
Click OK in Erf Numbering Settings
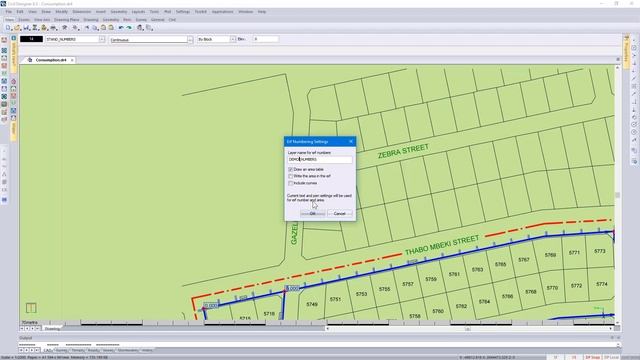pyautogui.click(x=313, y=213)
